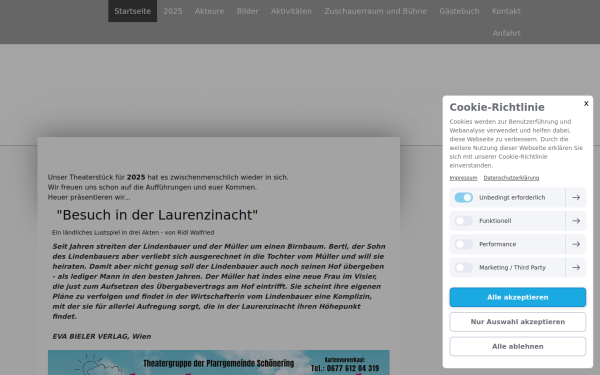Enable the Marketing / Third Party switch
Image resolution: width=600 pixels, height=375 pixels.
[463, 267]
